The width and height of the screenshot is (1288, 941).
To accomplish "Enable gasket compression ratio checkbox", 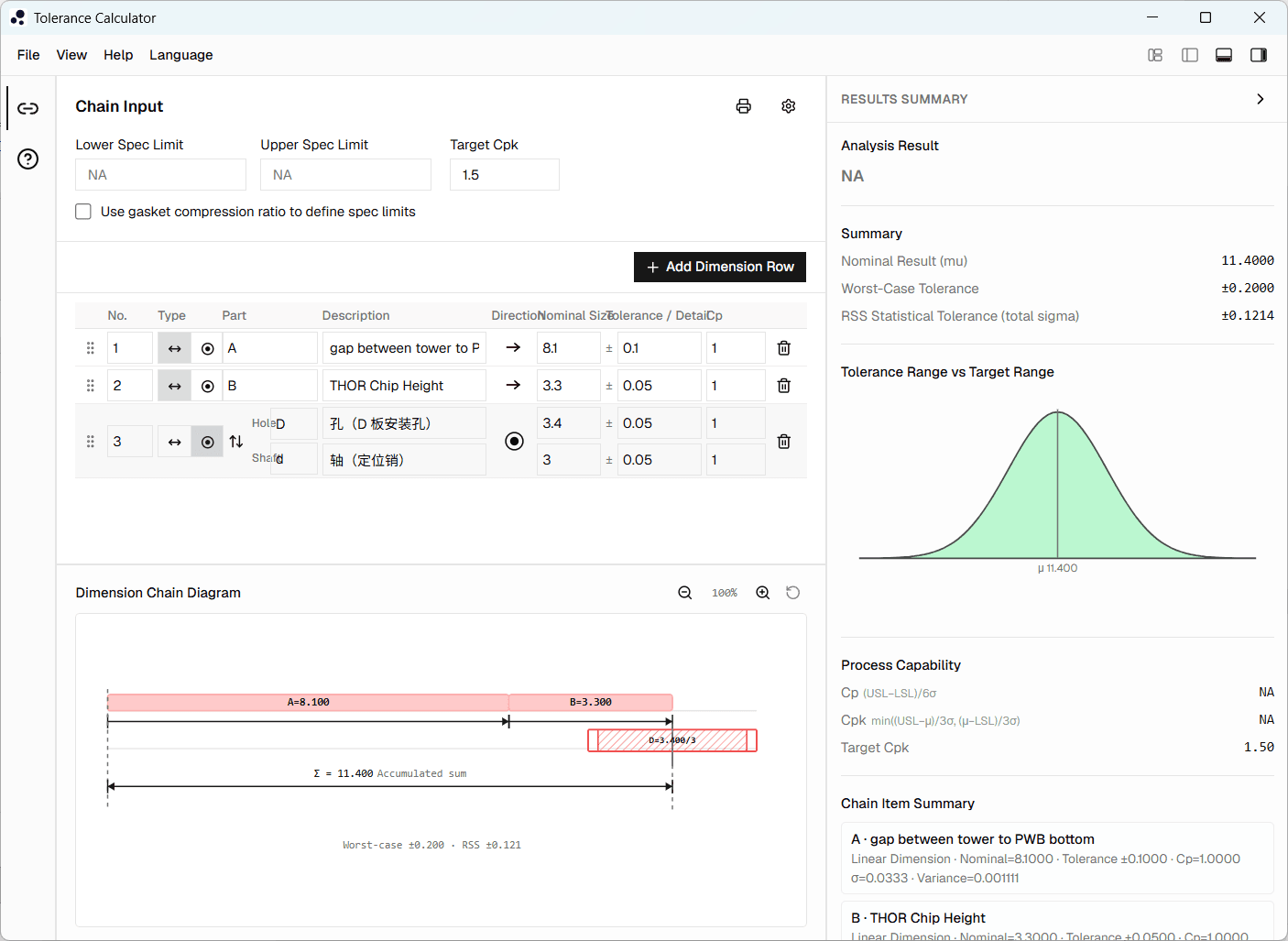I will click(83, 212).
